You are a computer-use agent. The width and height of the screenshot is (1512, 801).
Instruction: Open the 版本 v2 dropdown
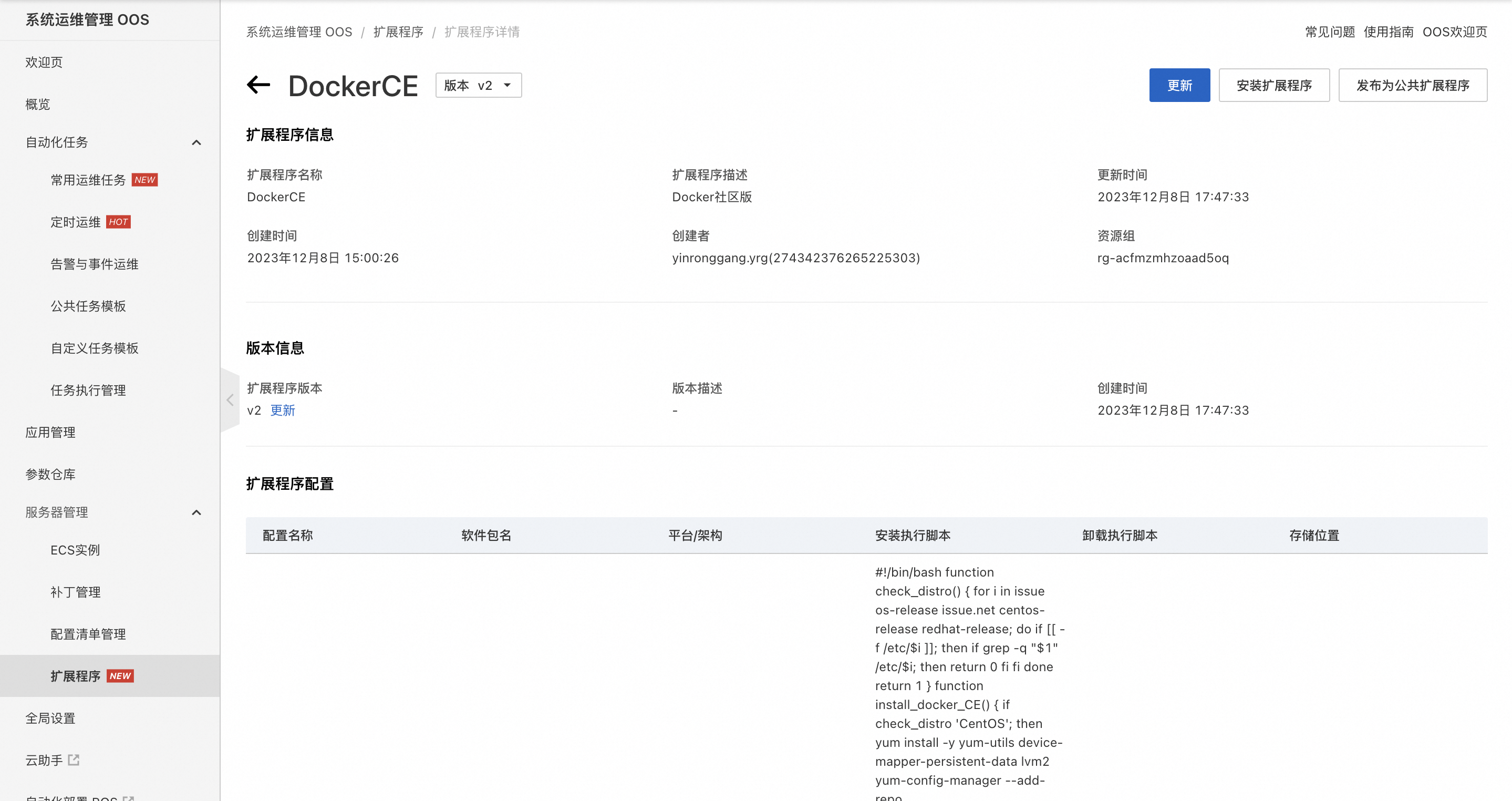pos(479,85)
